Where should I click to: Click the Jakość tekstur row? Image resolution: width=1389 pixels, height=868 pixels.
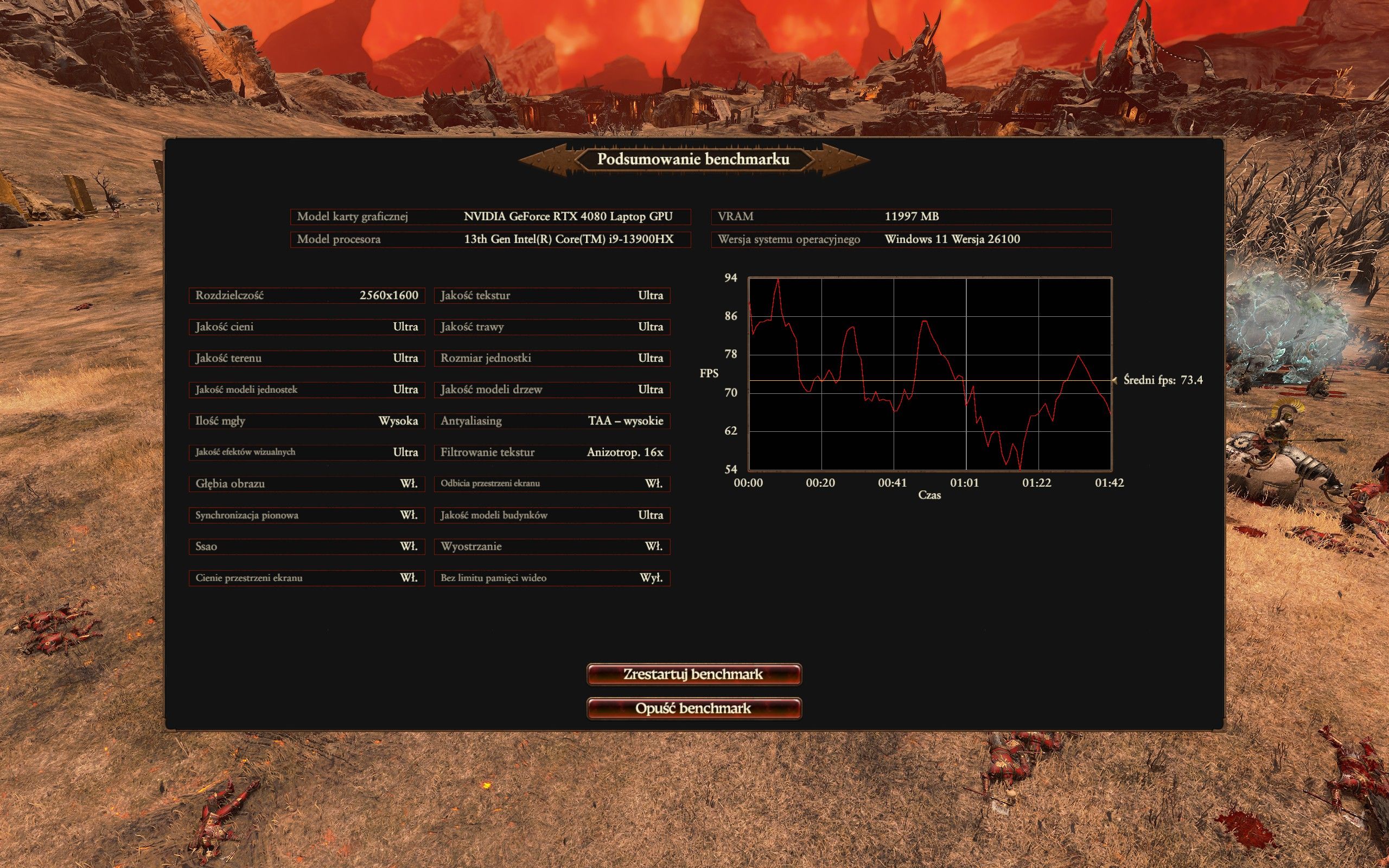click(x=552, y=296)
